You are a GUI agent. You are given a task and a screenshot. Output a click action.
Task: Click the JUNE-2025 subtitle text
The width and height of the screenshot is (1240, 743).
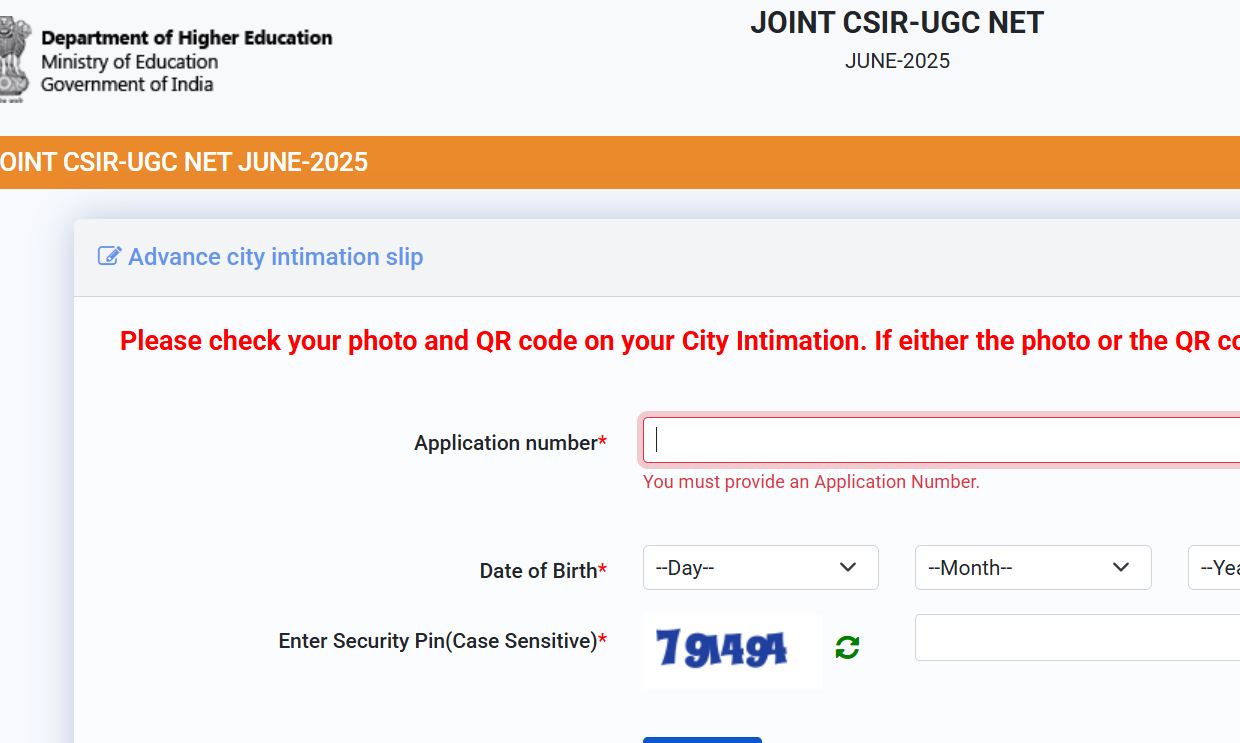(897, 61)
